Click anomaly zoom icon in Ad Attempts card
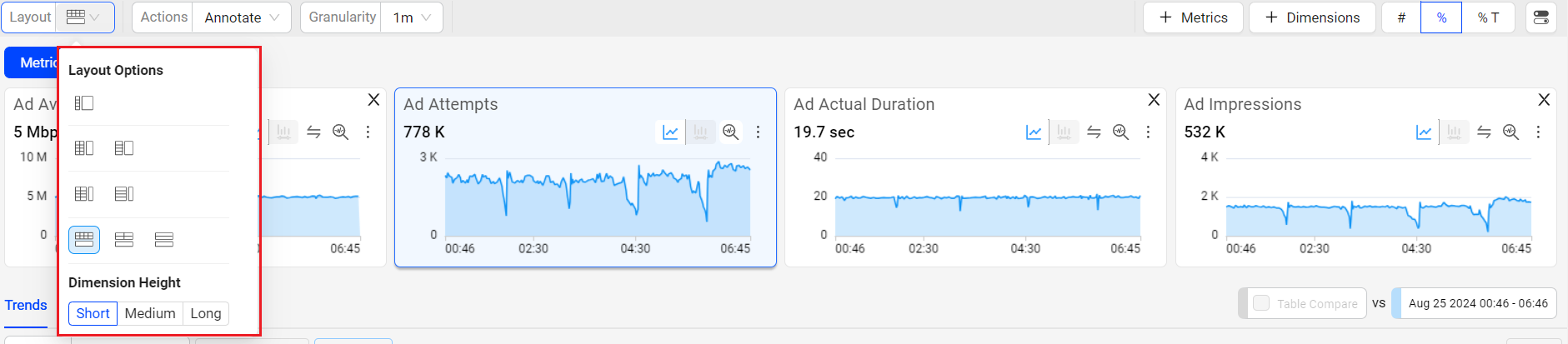 730,132
